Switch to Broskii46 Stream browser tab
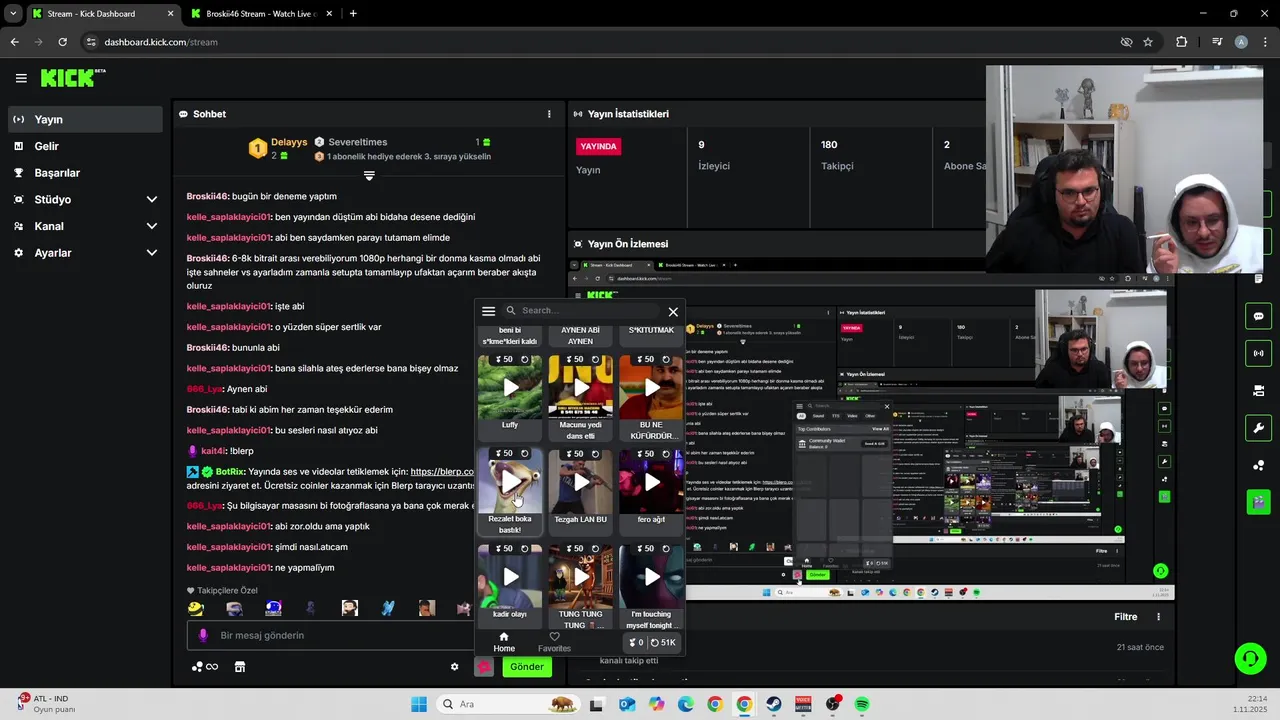The image size is (1280, 720). pos(262,14)
